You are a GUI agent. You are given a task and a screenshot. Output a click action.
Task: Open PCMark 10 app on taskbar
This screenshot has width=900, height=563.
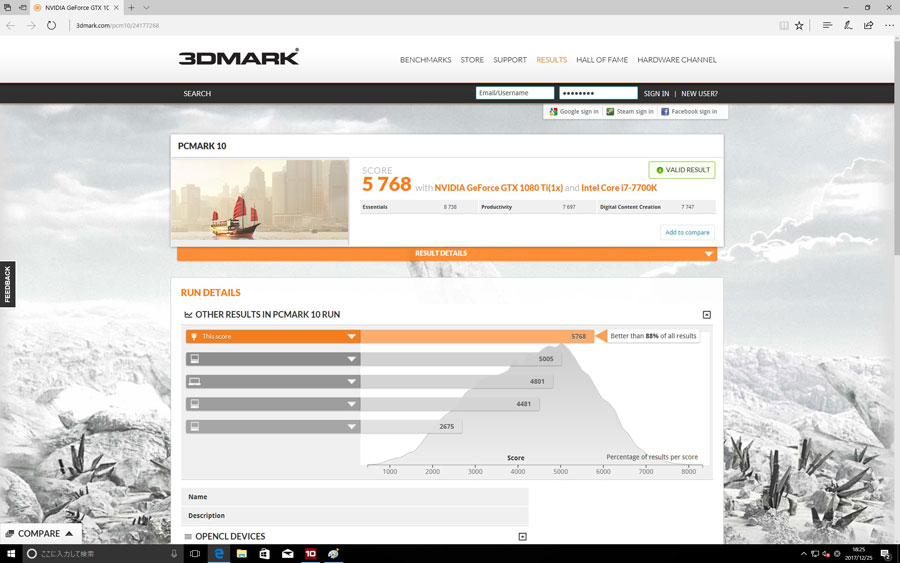pos(311,554)
